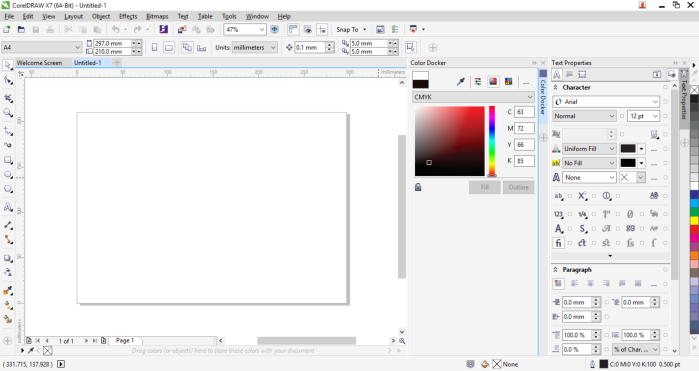Select the Shape tool
This screenshot has width=699, height=371.
click(8, 80)
